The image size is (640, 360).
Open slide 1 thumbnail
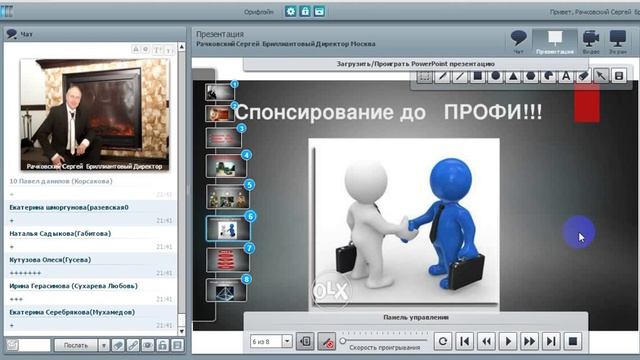[x=220, y=92]
